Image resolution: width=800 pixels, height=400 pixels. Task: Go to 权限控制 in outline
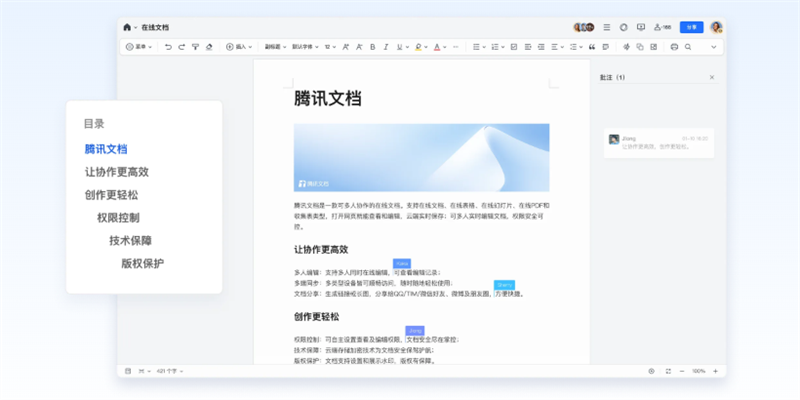coord(118,218)
